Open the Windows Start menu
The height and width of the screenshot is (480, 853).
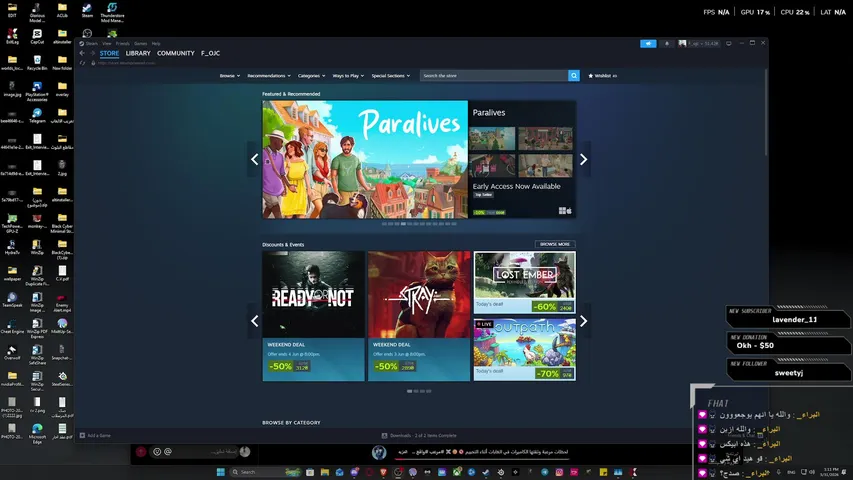point(221,472)
